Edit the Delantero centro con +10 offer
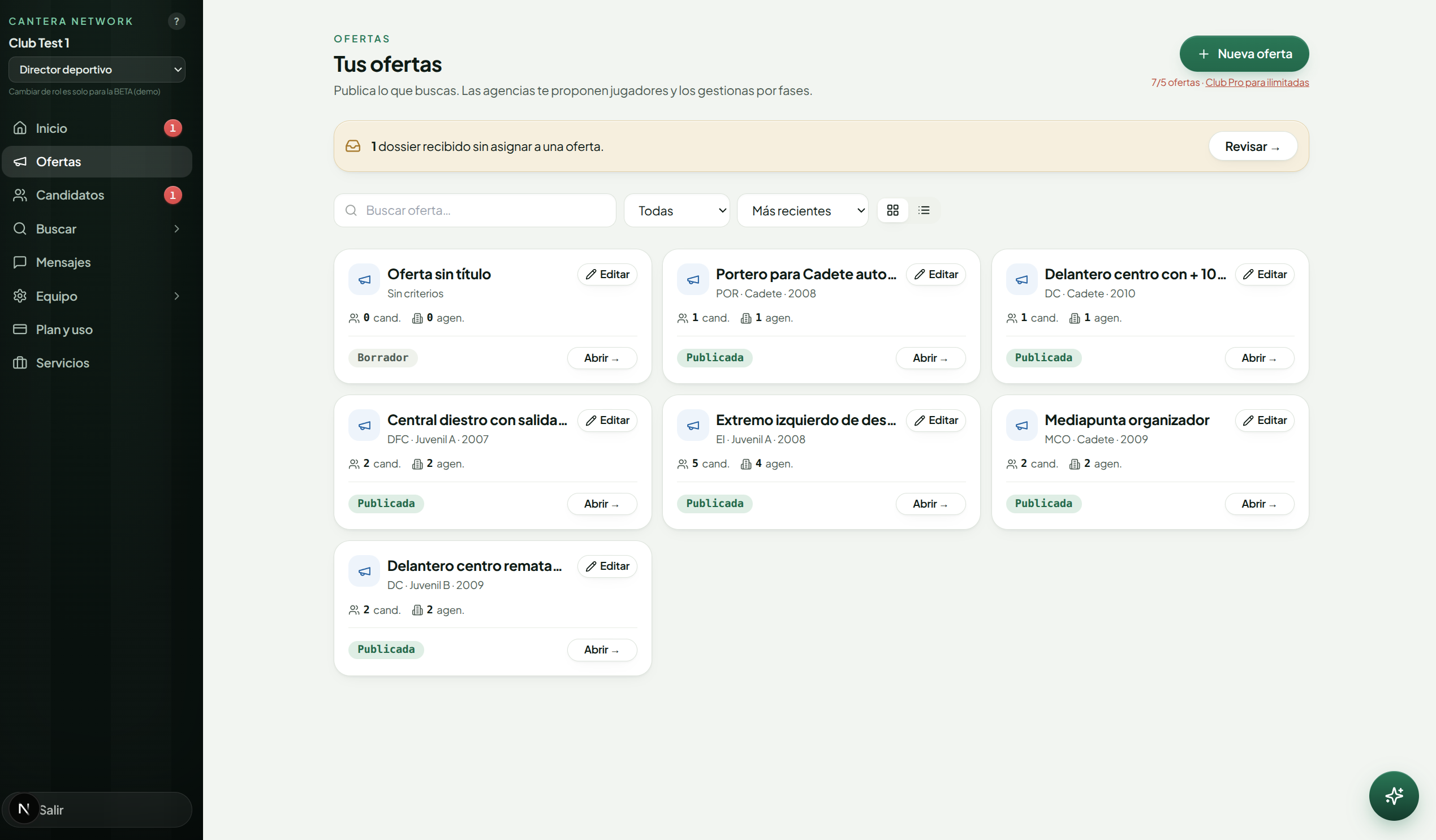This screenshot has height=840, width=1436. (x=1264, y=275)
